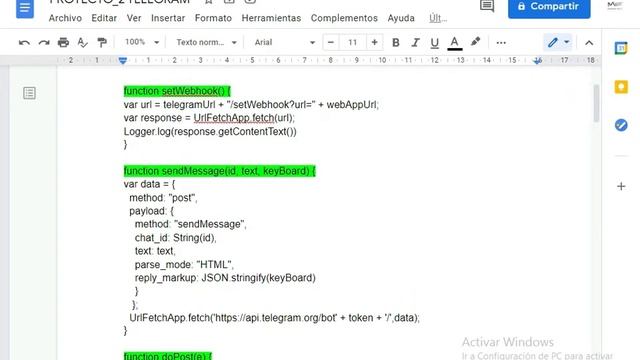640x360 pixels.
Task: Click the font size field showing 11
Action: pos(352,42)
